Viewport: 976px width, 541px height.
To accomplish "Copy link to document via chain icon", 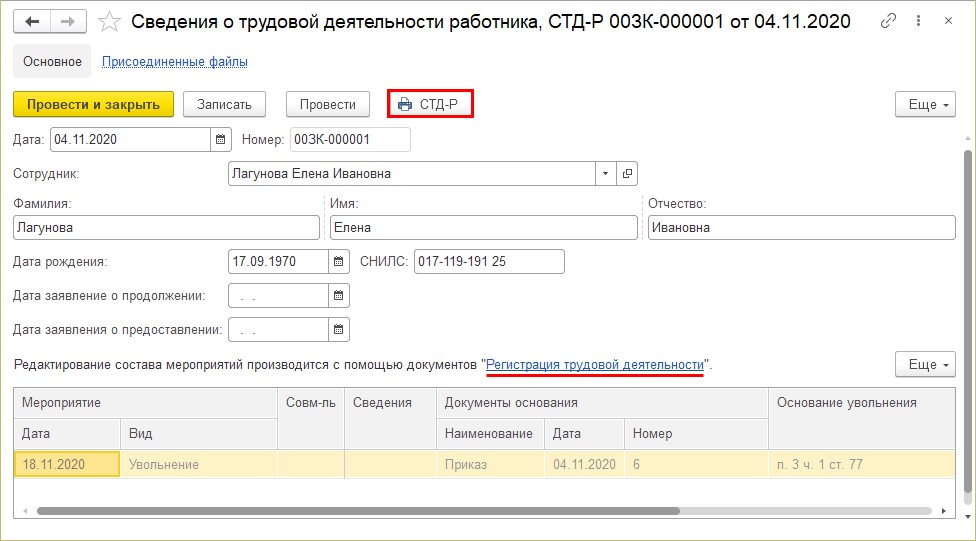I will pyautogui.click(x=888, y=21).
